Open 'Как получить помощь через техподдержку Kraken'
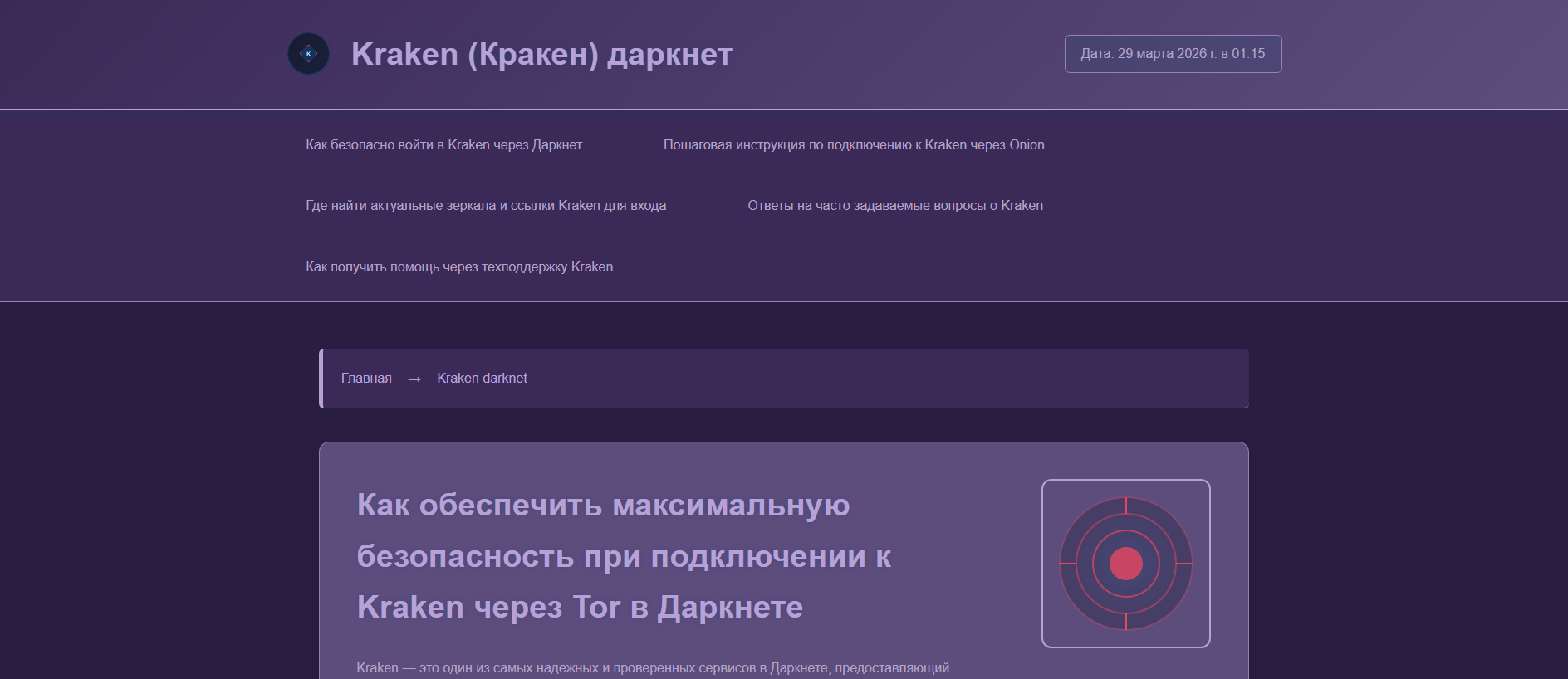 [x=459, y=266]
